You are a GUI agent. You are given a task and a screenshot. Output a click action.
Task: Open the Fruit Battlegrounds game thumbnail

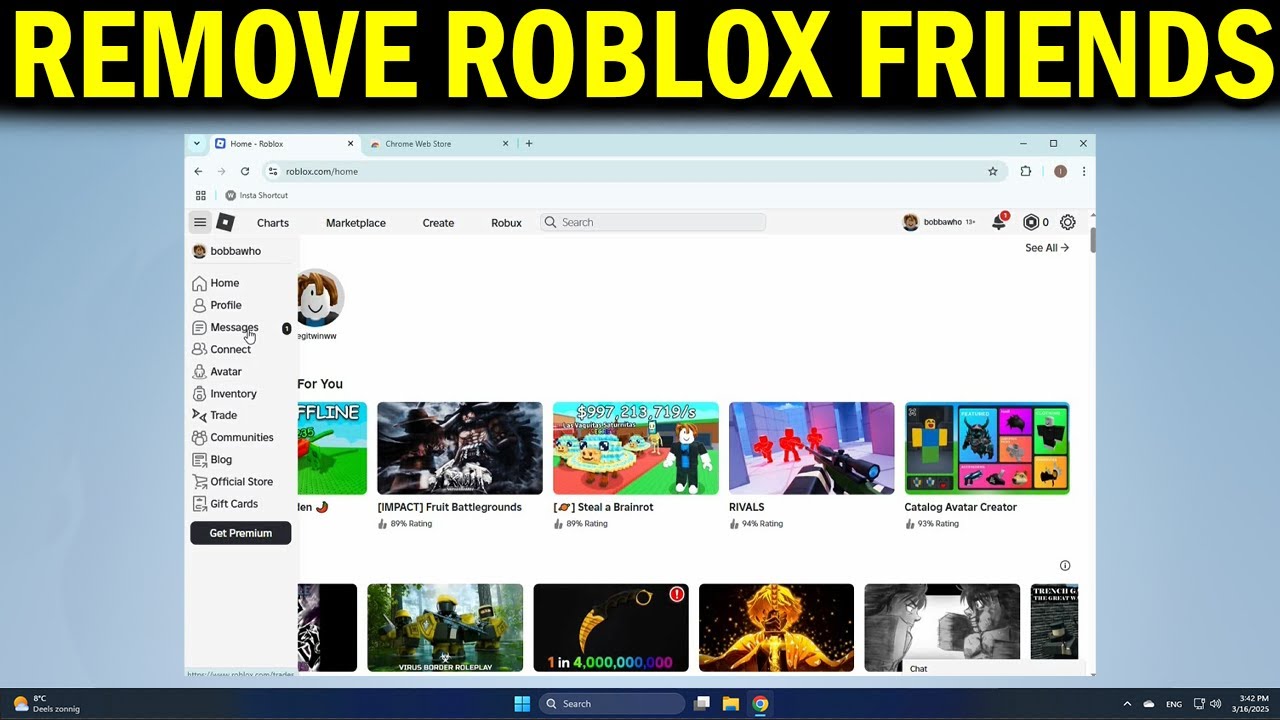(x=460, y=448)
